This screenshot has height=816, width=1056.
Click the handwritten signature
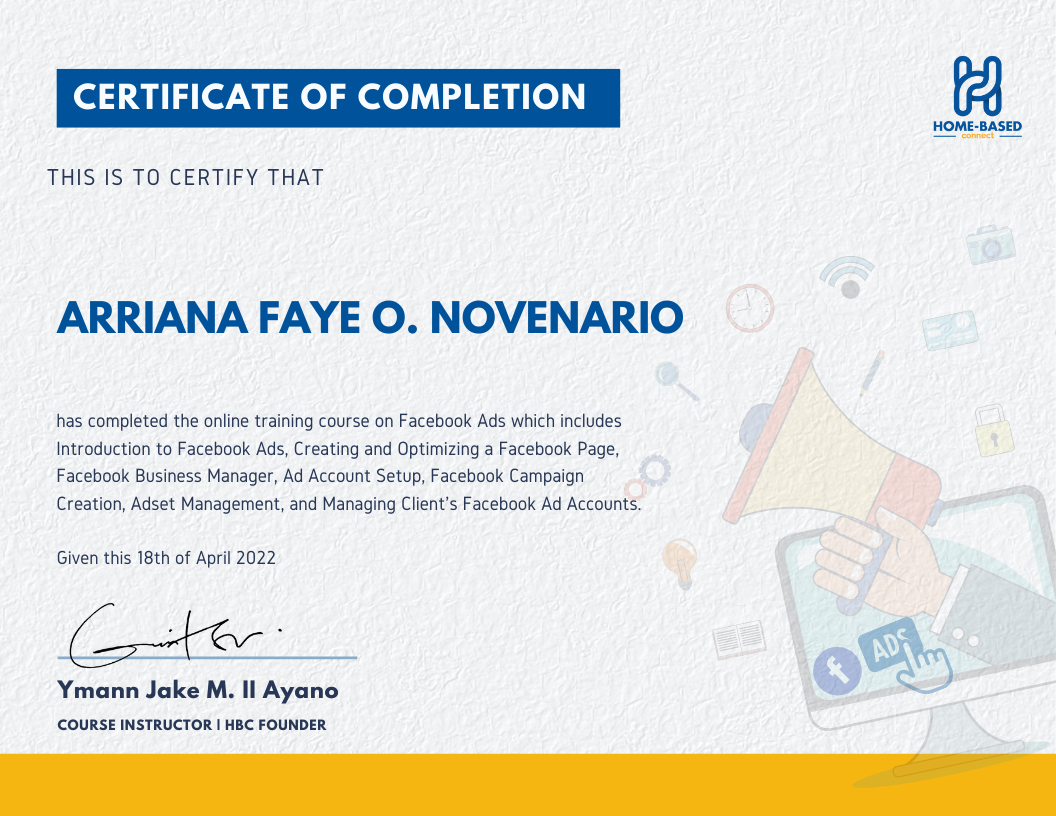(x=175, y=635)
